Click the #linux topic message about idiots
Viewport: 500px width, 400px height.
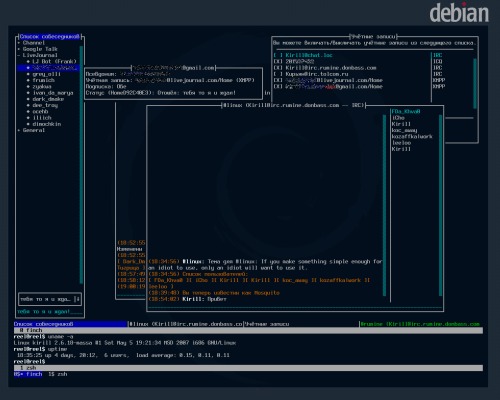(x=265, y=265)
